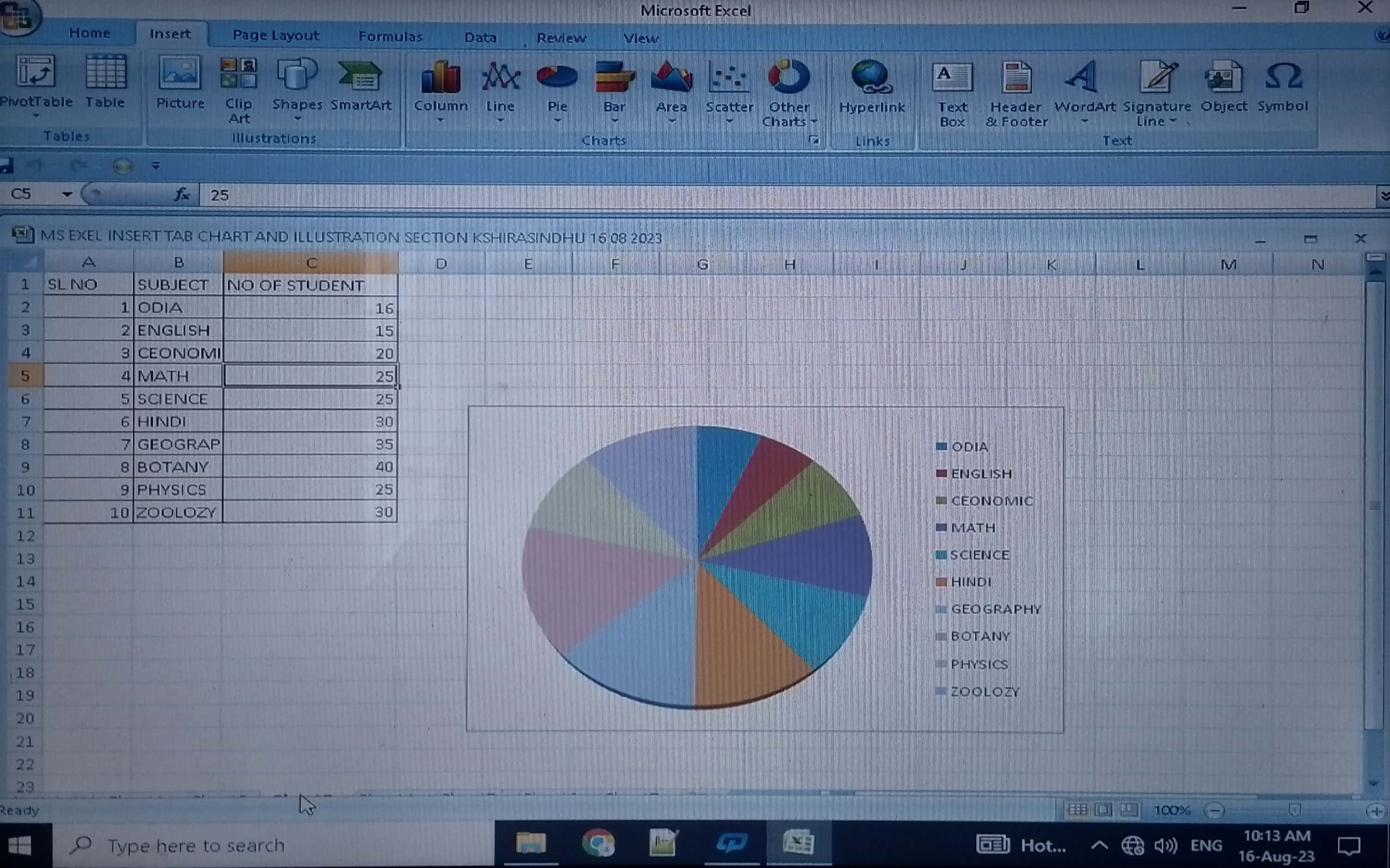The image size is (1390, 868).
Task: Open the Page Layout tab
Action: tap(275, 36)
